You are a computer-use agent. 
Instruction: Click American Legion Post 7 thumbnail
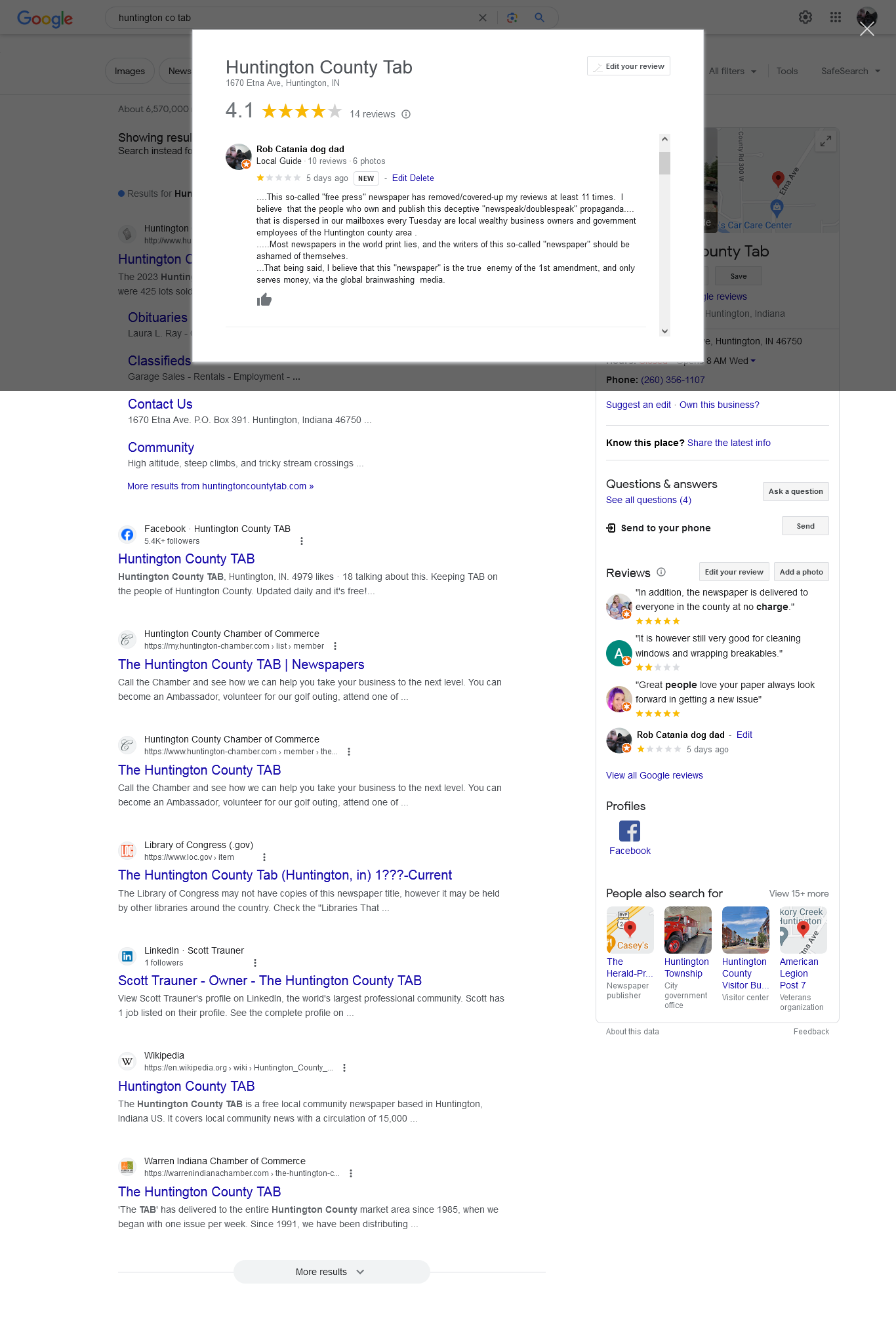804,930
